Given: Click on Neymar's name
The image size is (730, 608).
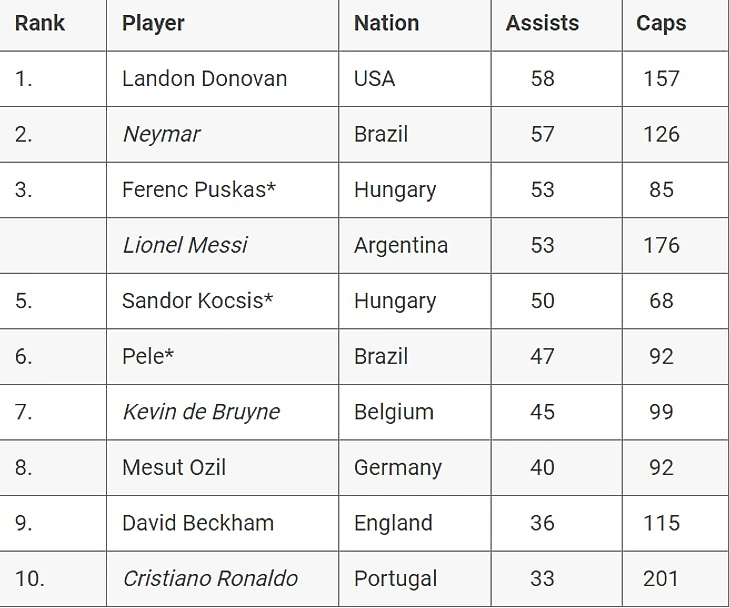Looking at the screenshot, I should point(161,134).
